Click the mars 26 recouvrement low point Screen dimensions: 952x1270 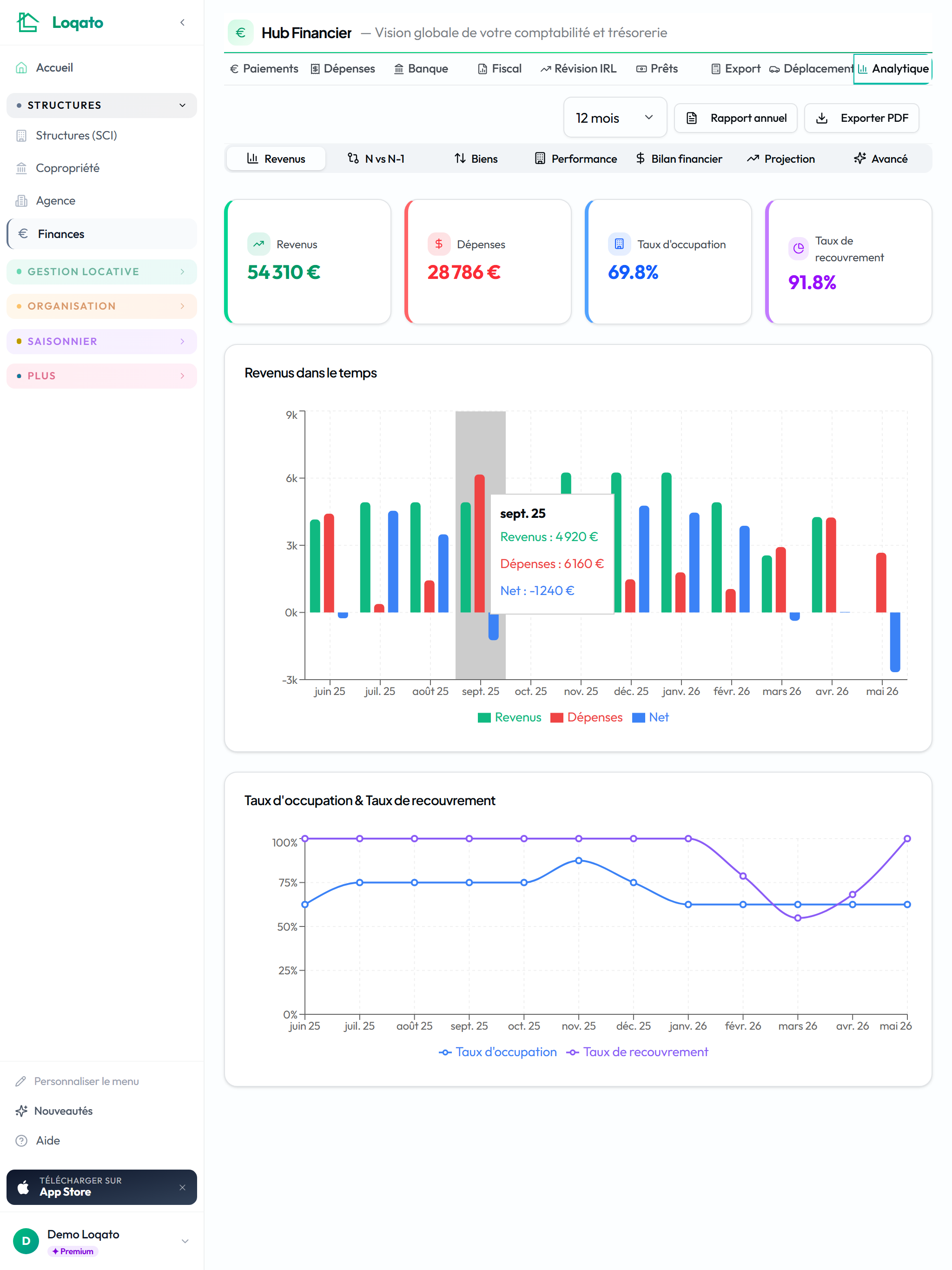[798, 918]
